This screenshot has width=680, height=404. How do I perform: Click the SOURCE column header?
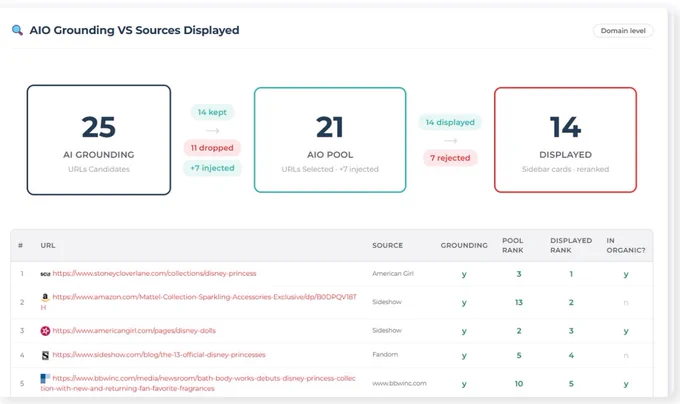click(x=387, y=245)
